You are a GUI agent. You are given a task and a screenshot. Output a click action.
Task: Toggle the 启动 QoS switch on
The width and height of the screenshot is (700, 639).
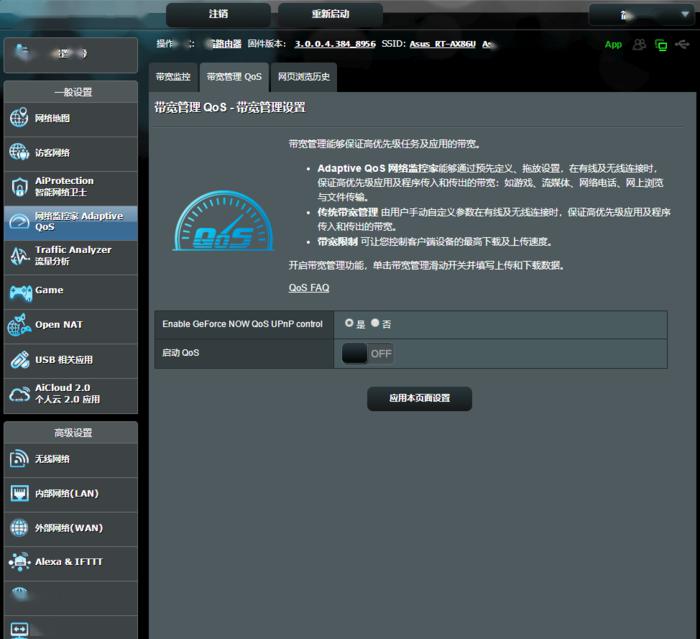pyautogui.click(x=367, y=354)
